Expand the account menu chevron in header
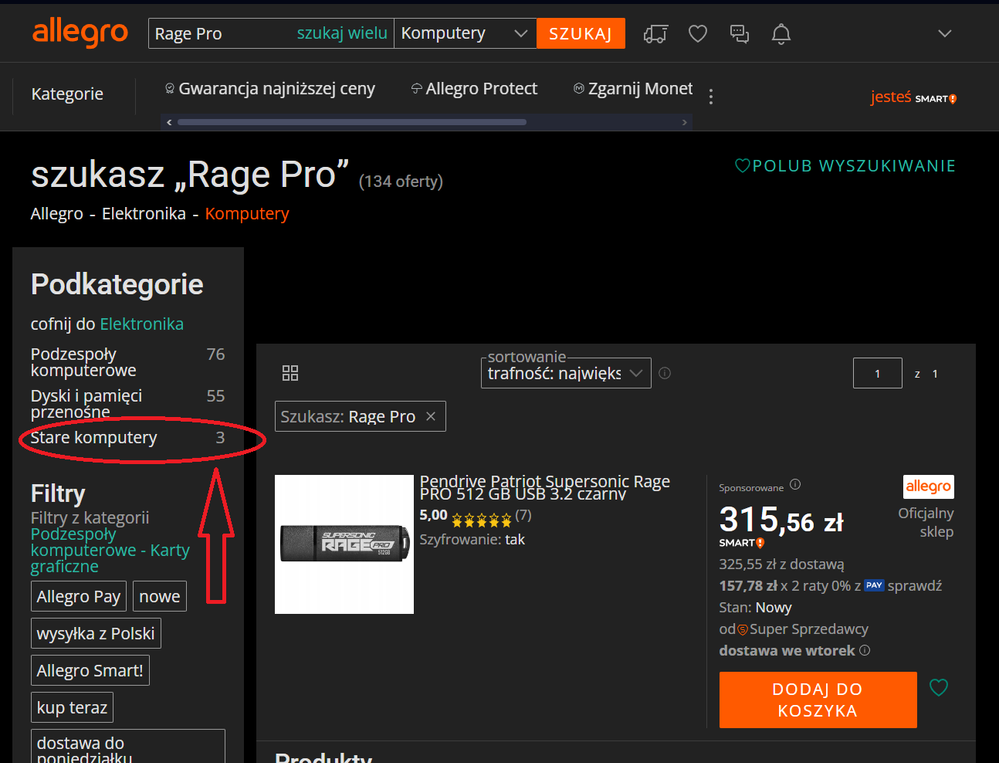 point(945,33)
